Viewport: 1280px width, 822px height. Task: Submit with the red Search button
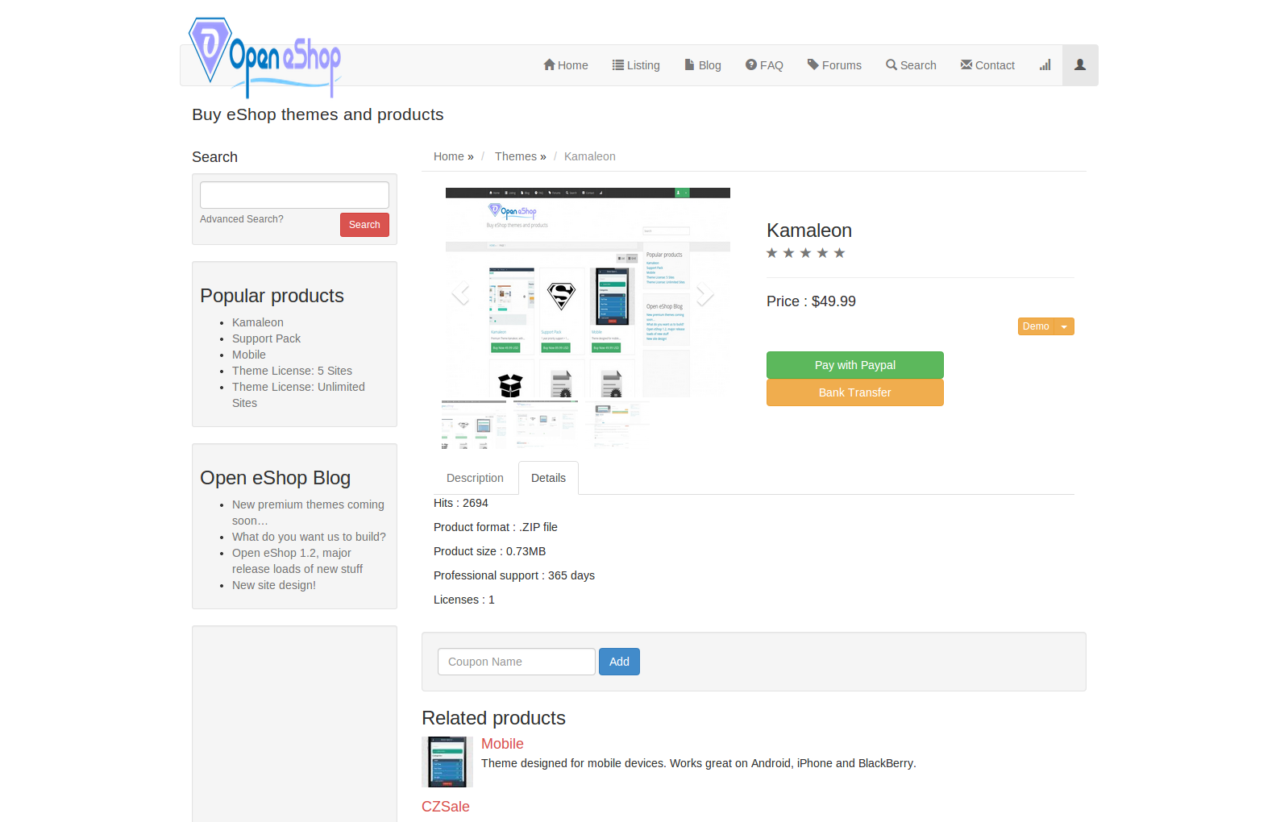click(x=364, y=225)
